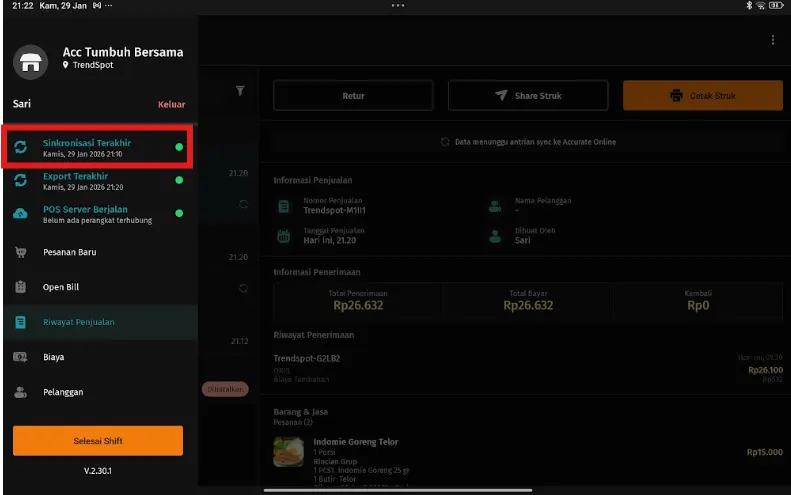Tap the Rp26.100 receipt amount
The image size is (791, 495).
[765, 370]
